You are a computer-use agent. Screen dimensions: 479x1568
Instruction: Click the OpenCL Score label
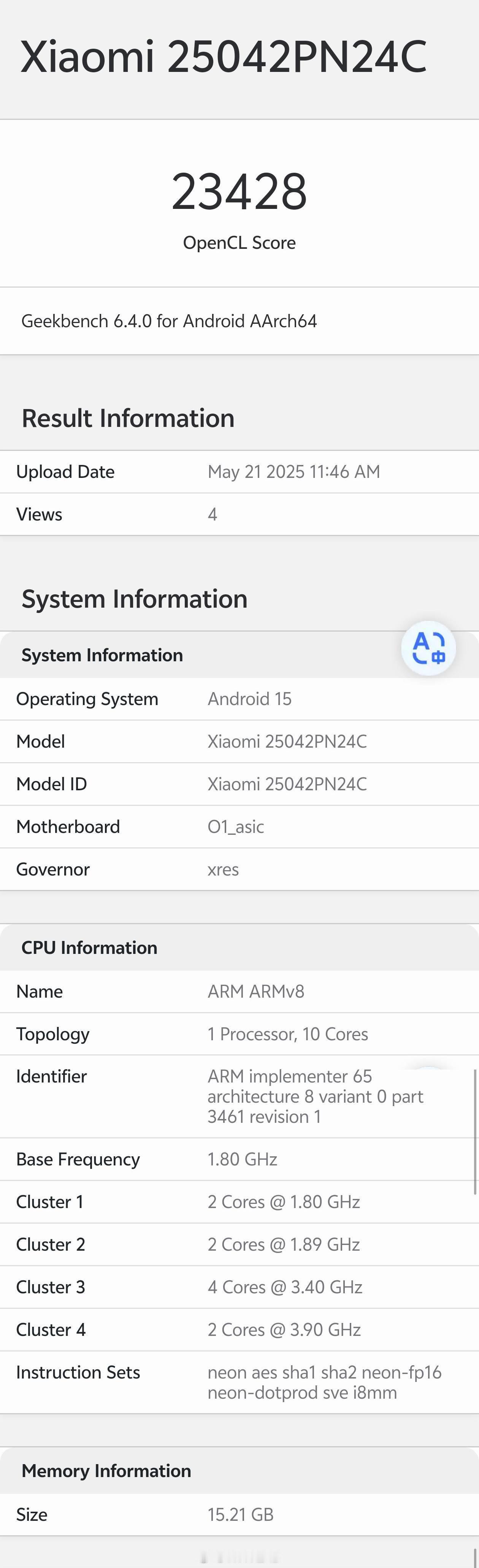tap(239, 242)
